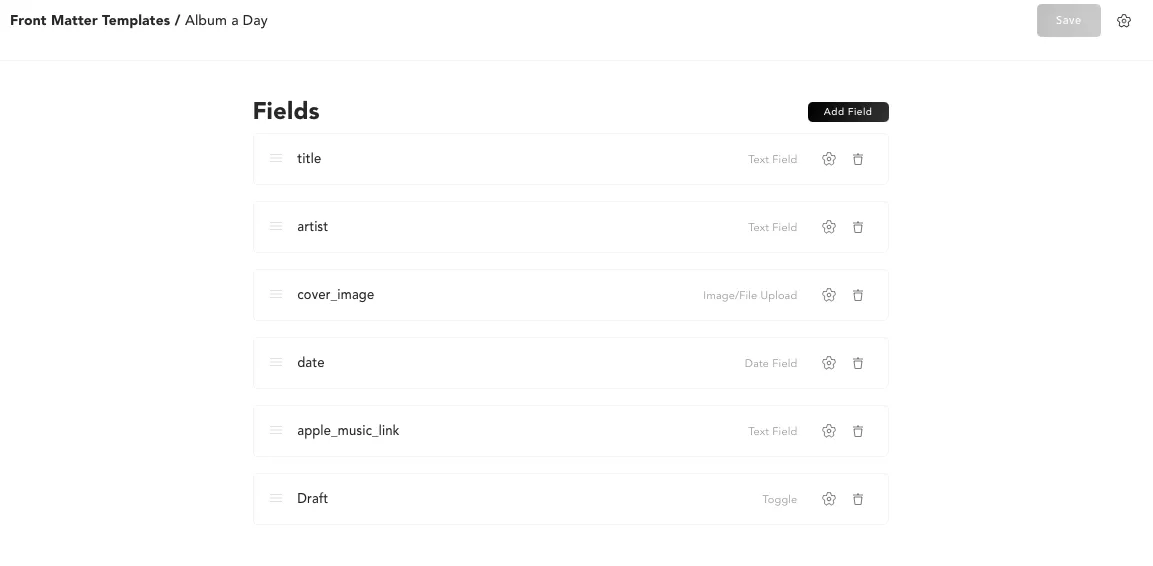Open settings for the Draft toggle field
The width and height of the screenshot is (1153, 566).
pyautogui.click(x=829, y=499)
